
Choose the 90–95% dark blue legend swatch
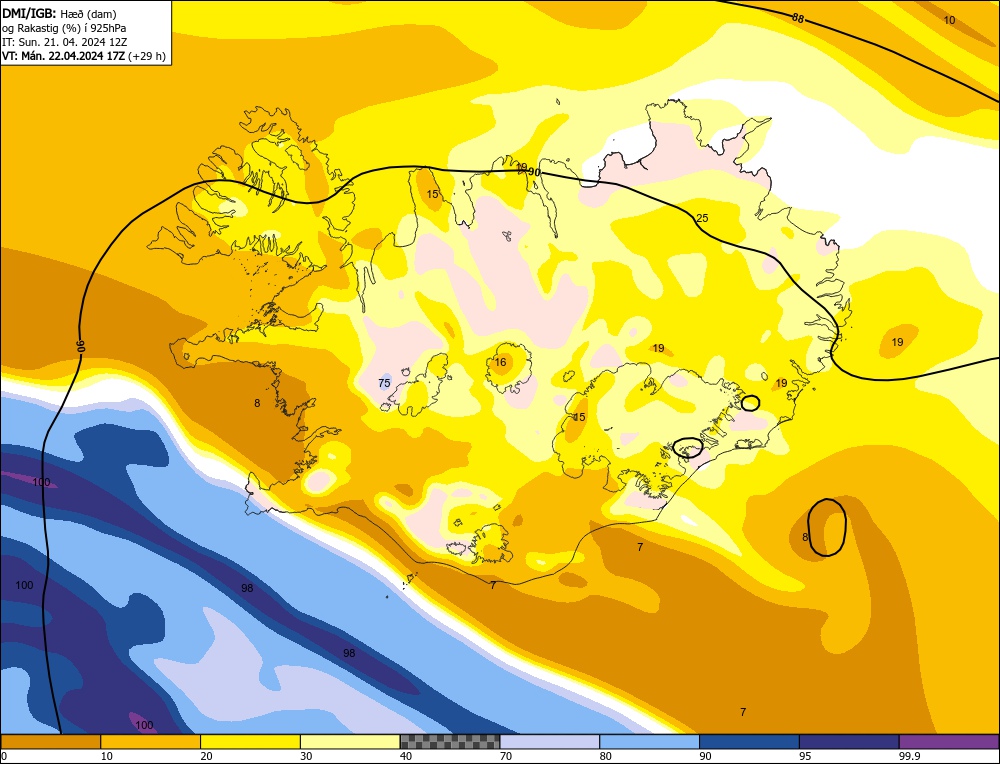[x=749, y=742]
